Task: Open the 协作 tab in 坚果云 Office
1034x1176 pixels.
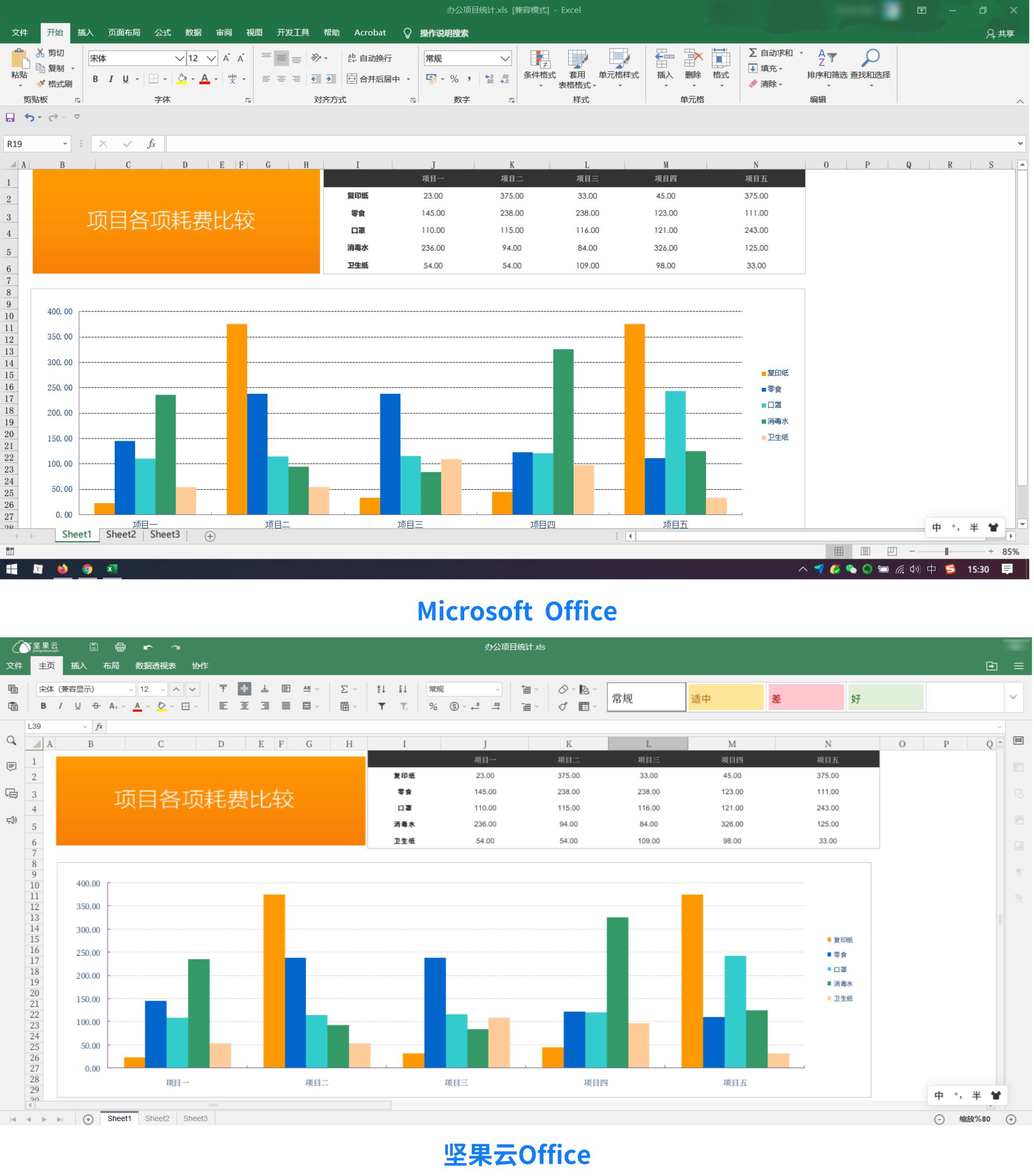Action: click(200, 666)
